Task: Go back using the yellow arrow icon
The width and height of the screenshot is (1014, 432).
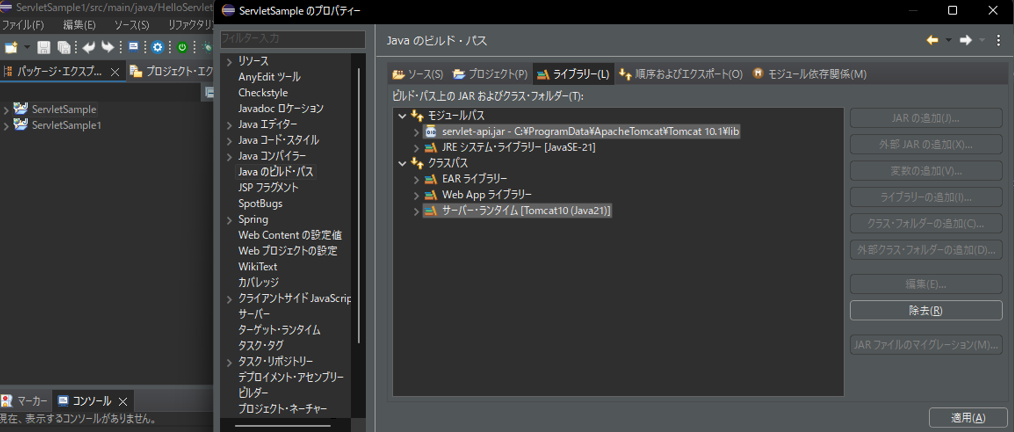Action: [x=932, y=41]
